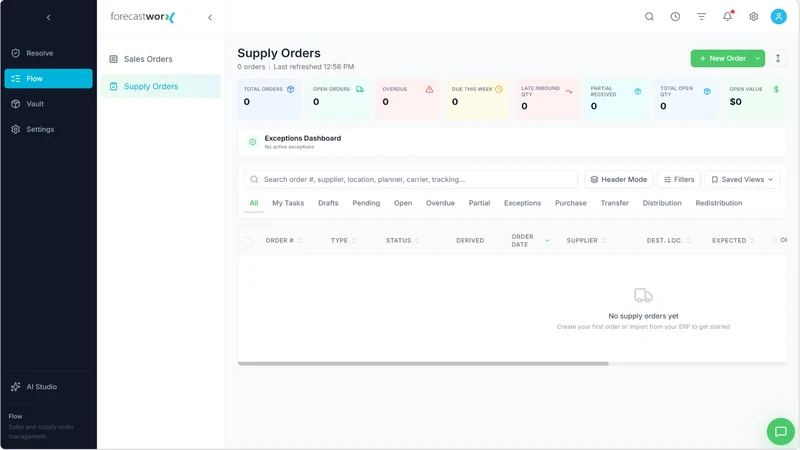Click the Open Orders truck icon
Viewport: 800px width, 450px height.
[360, 89]
